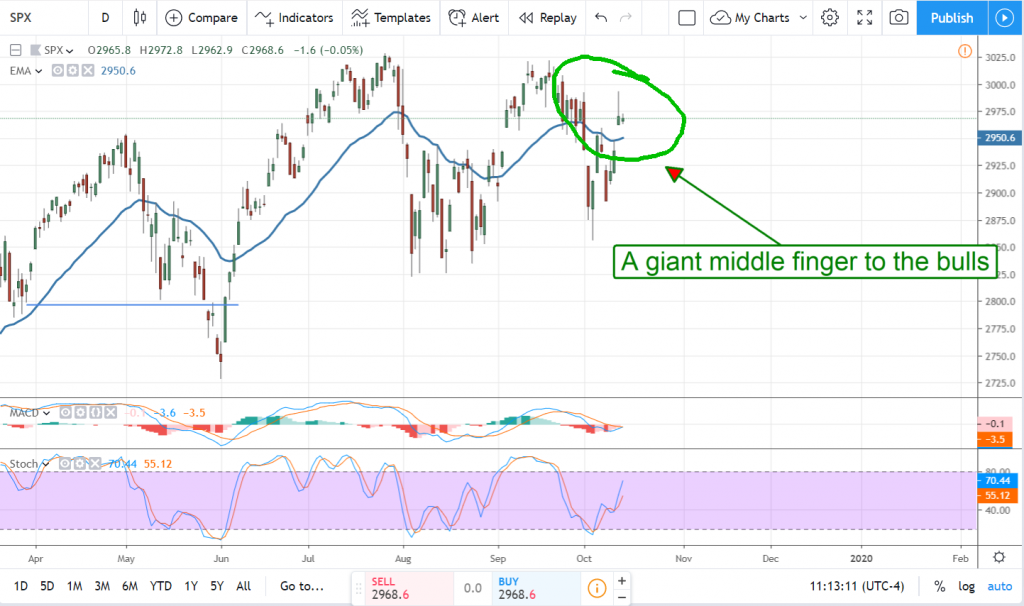Image resolution: width=1024 pixels, height=606 pixels.
Task: Switch to the YTD timeframe
Action: pyautogui.click(x=160, y=586)
